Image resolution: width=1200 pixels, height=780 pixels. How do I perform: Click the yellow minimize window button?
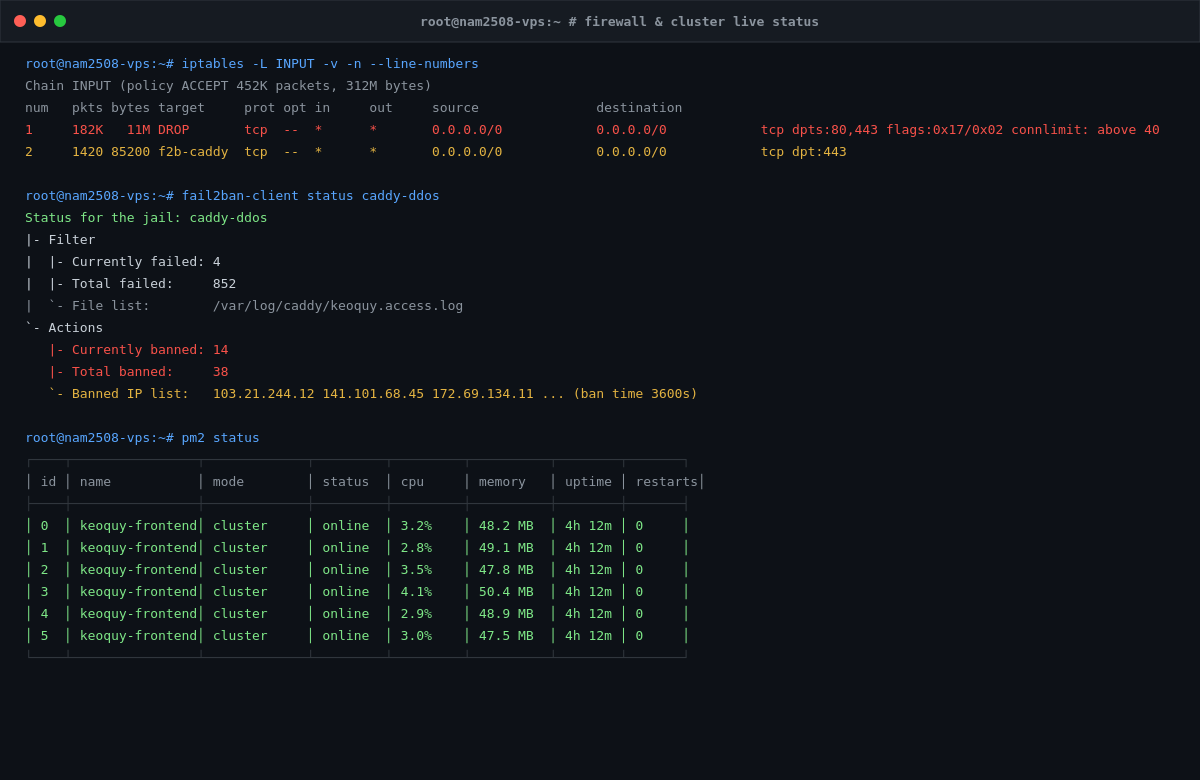click(40, 21)
